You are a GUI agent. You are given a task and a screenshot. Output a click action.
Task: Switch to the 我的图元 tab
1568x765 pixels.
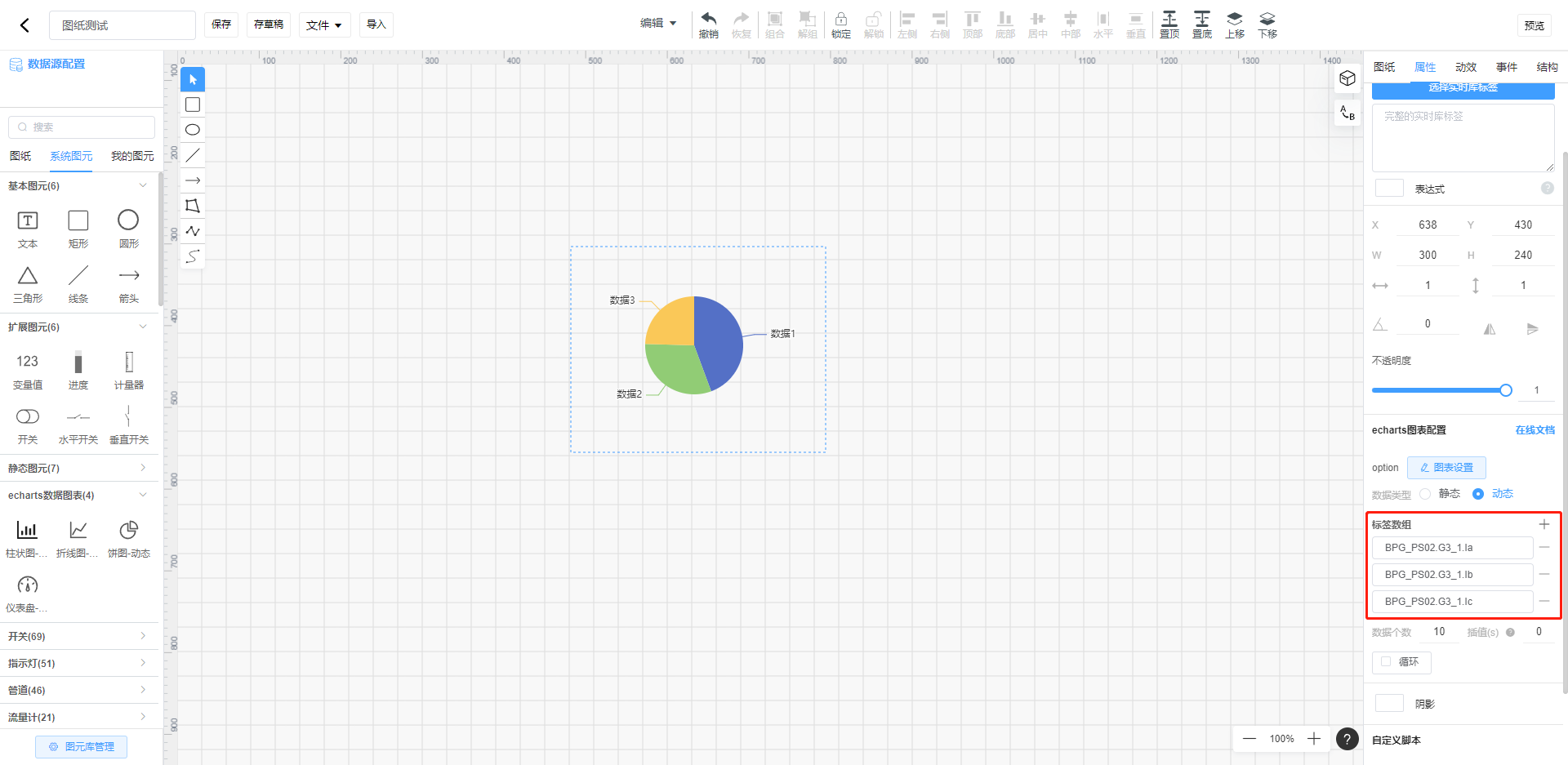pyautogui.click(x=132, y=156)
